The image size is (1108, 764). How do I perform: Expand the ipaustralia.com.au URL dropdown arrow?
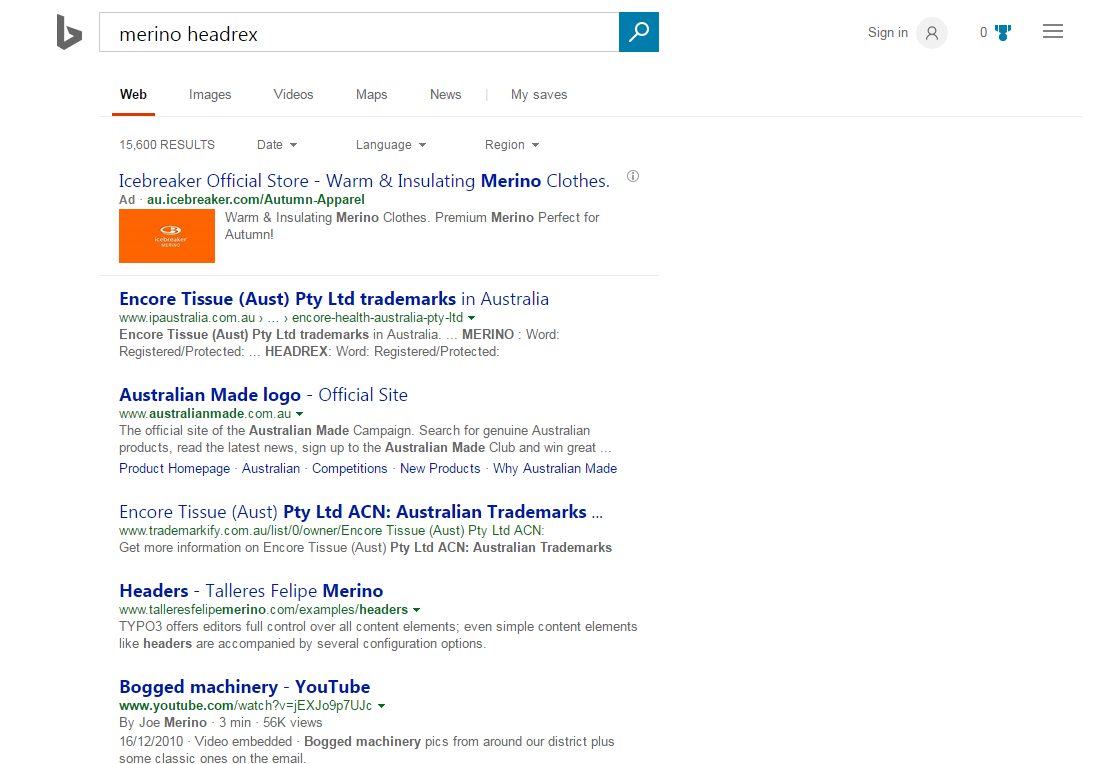click(472, 318)
